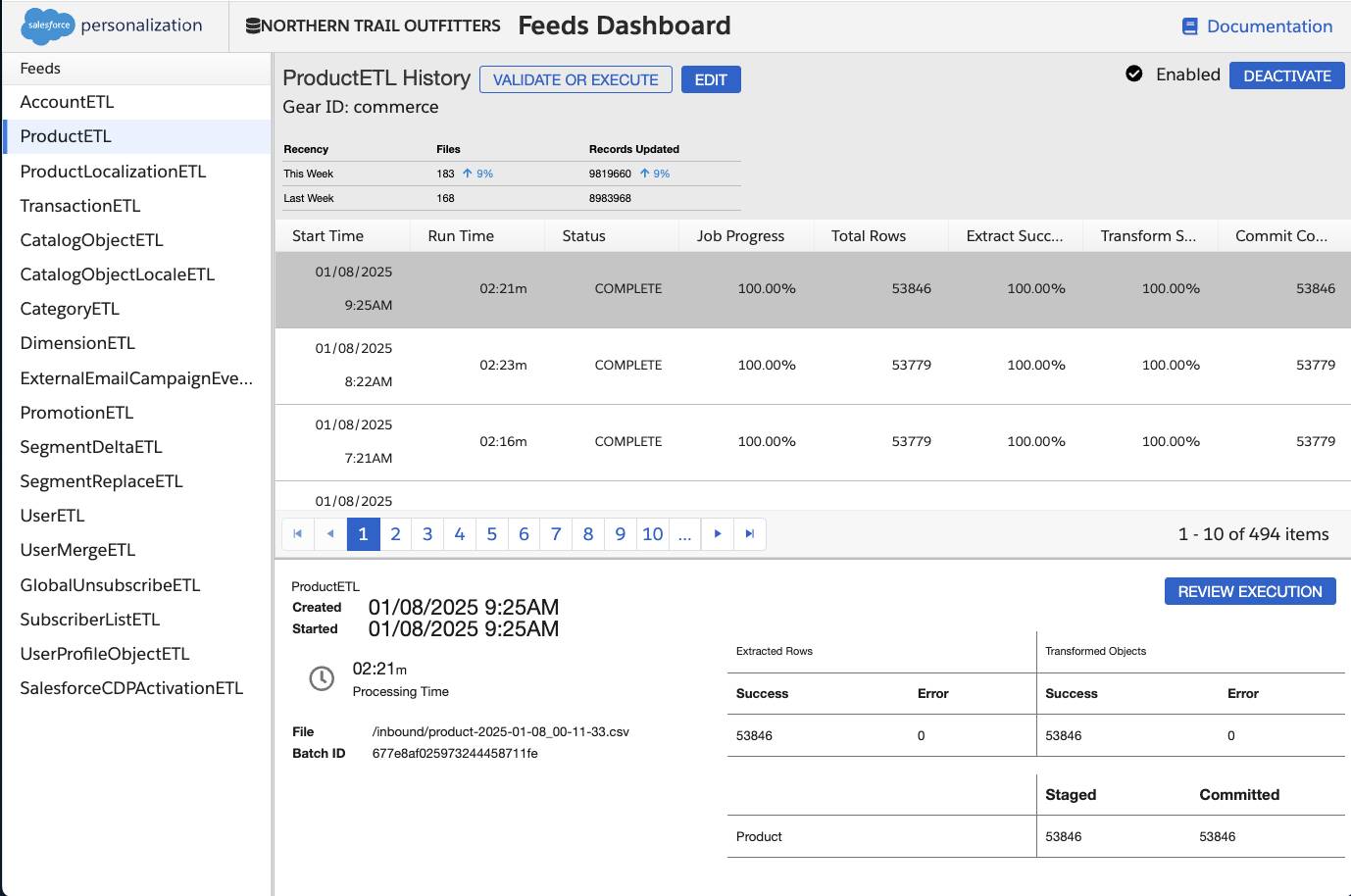Choose the SalesforceCDPActivationETL feed
Screen dimensions: 1351x896
(x=137, y=688)
